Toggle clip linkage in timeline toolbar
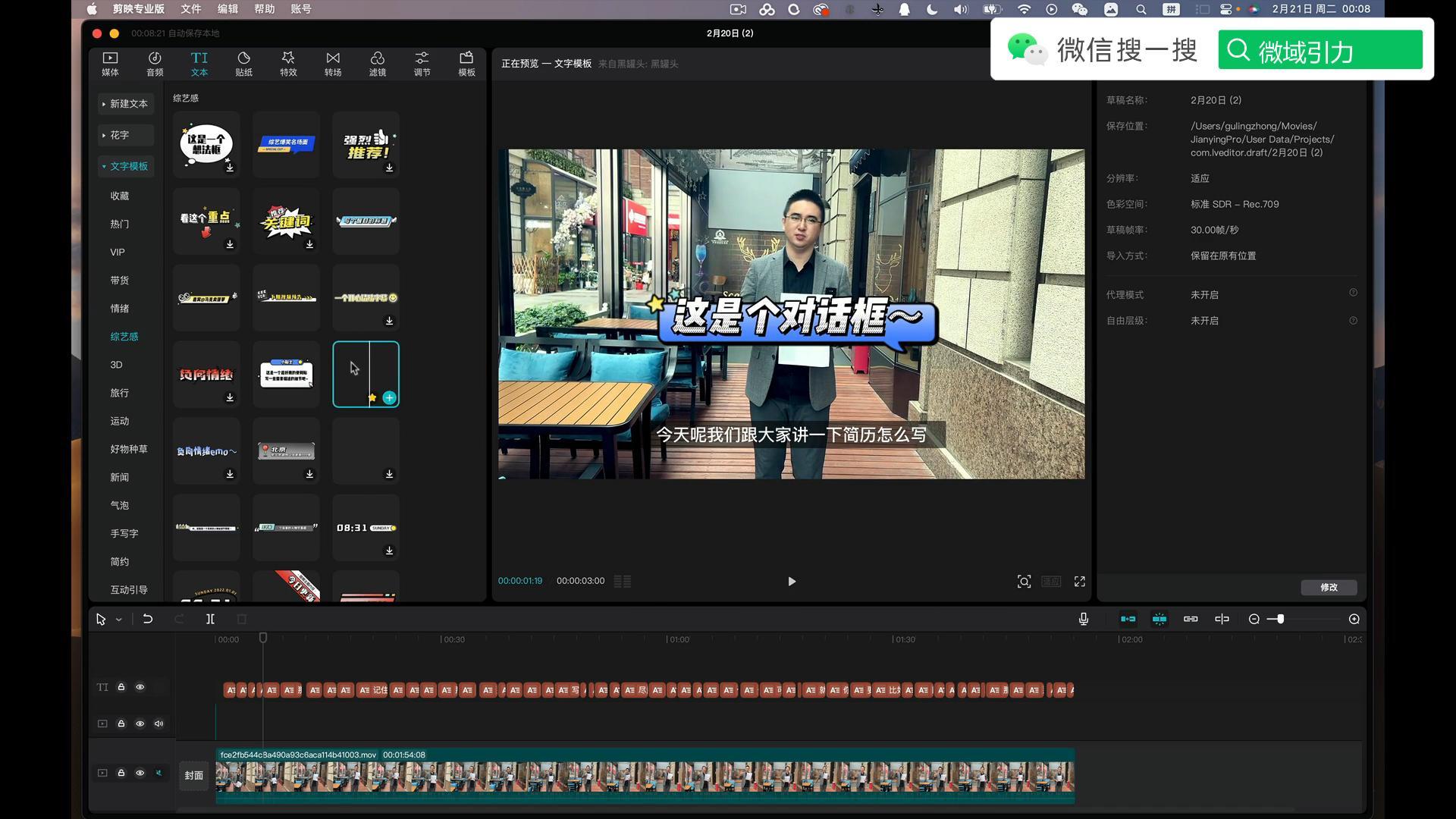Image resolution: width=1456 pixels, height=819 pixels. coord(1191,619)
